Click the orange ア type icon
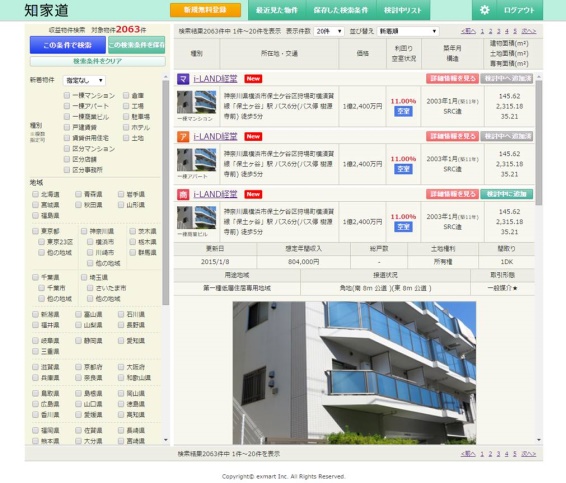Image resolution: width=566 pixels, height=483 pixels. tap(183, 136)
